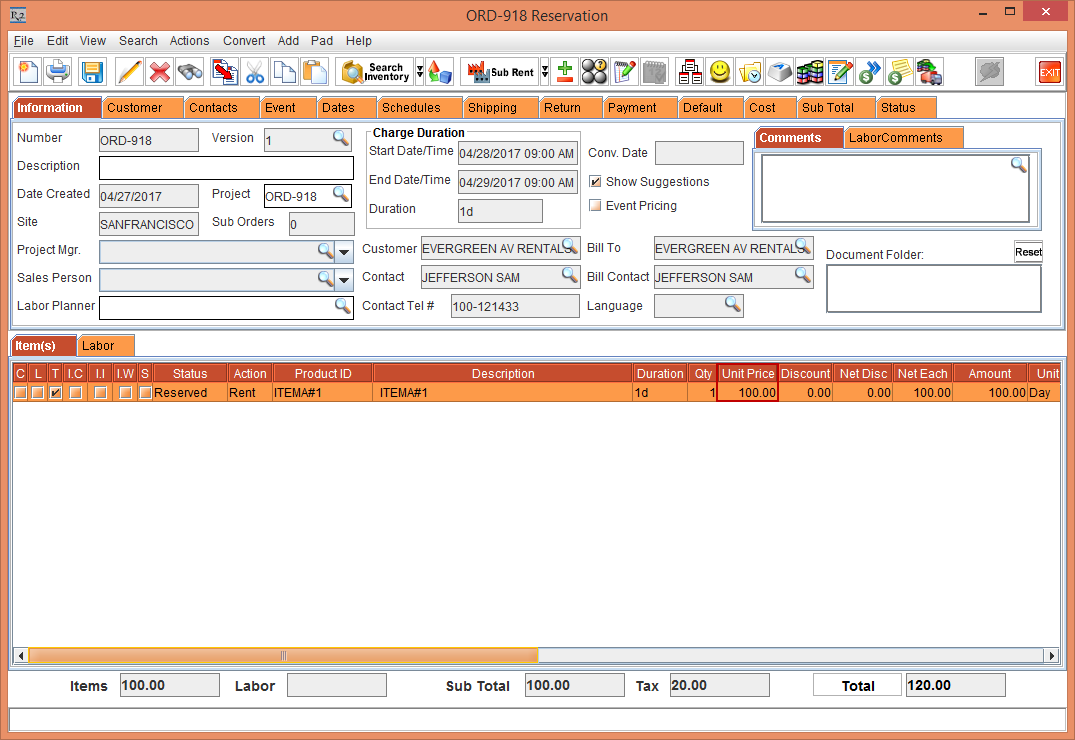Switch to the Shipping tab
Screen dimensions: 1075x740
(492, 108)
